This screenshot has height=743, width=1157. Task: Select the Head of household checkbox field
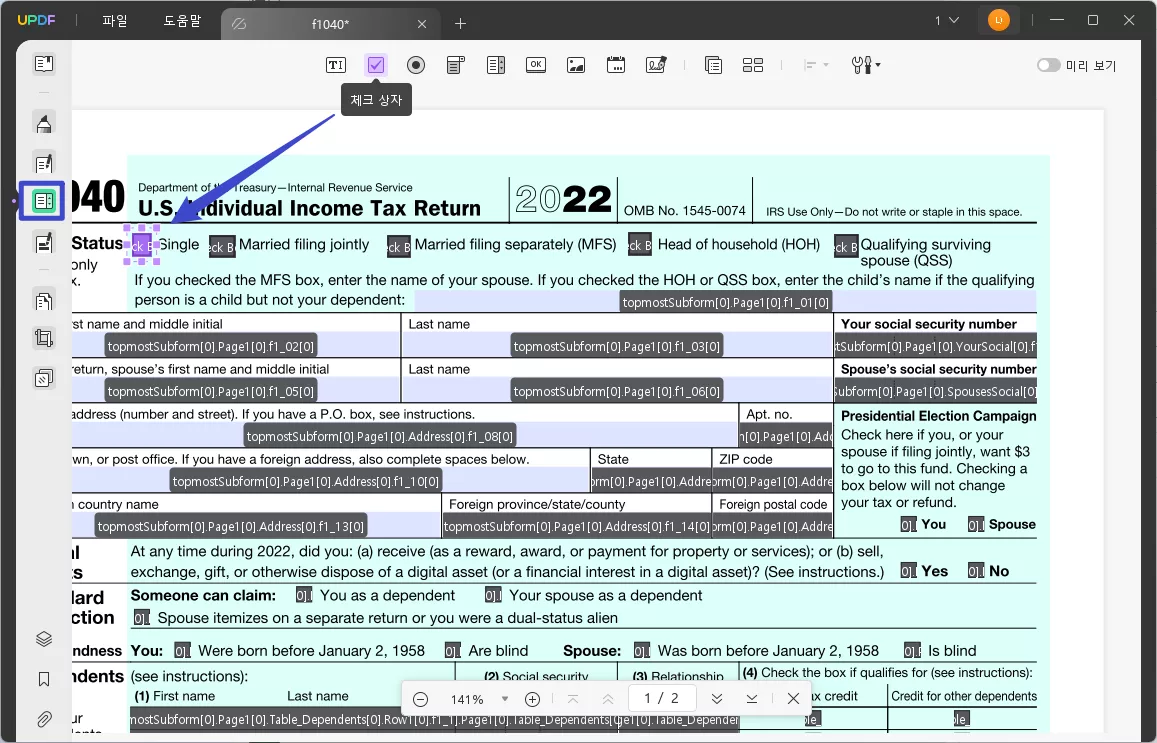point(640,245)
